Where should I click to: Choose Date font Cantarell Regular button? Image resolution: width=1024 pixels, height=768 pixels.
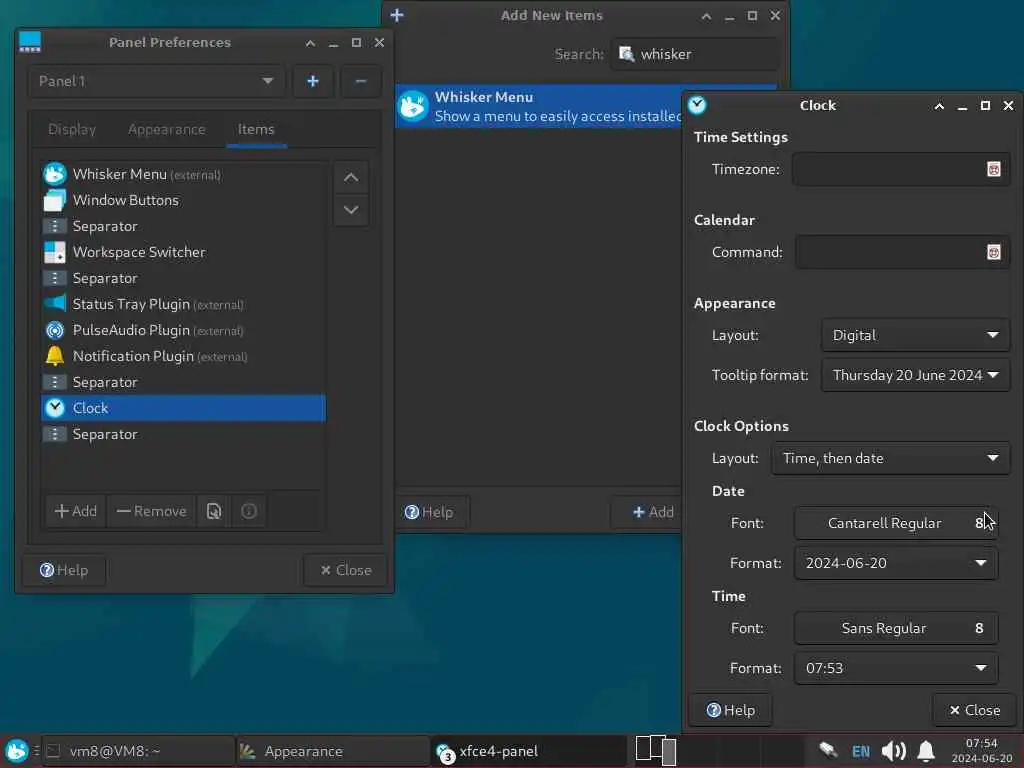tap(896, 523)
